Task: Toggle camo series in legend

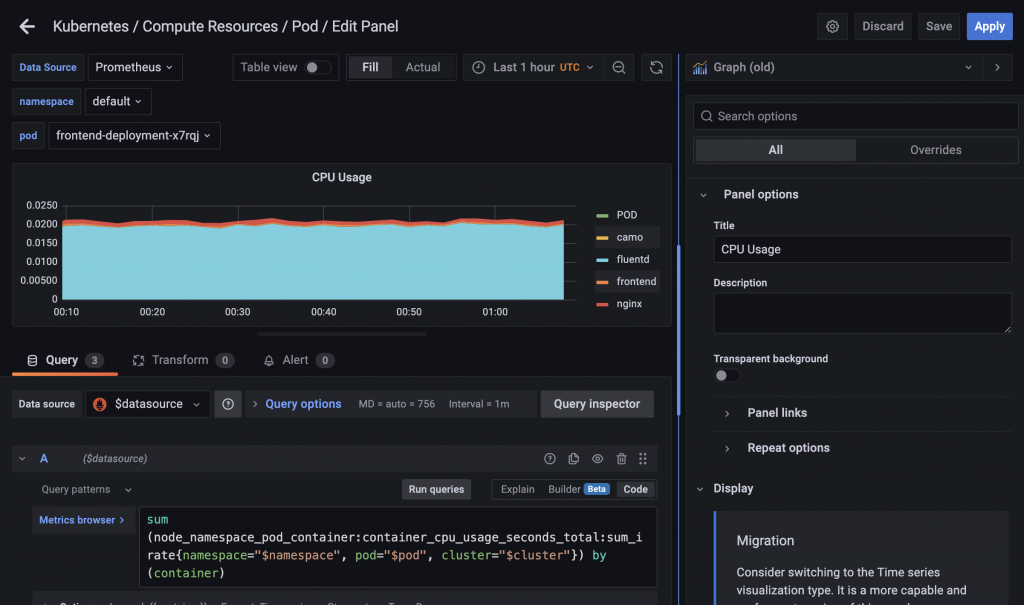Action: (x=630, y=237)
